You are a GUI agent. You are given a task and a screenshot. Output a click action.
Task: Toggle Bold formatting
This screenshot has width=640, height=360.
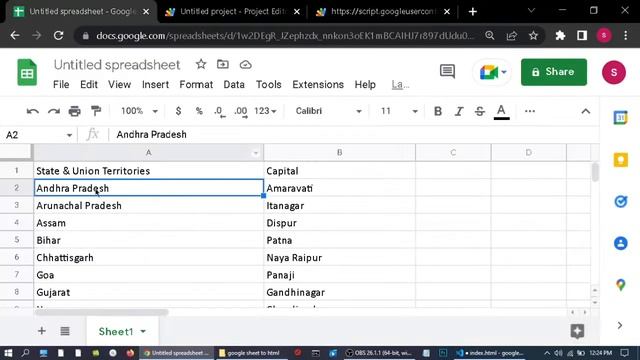tap(438, 111)
